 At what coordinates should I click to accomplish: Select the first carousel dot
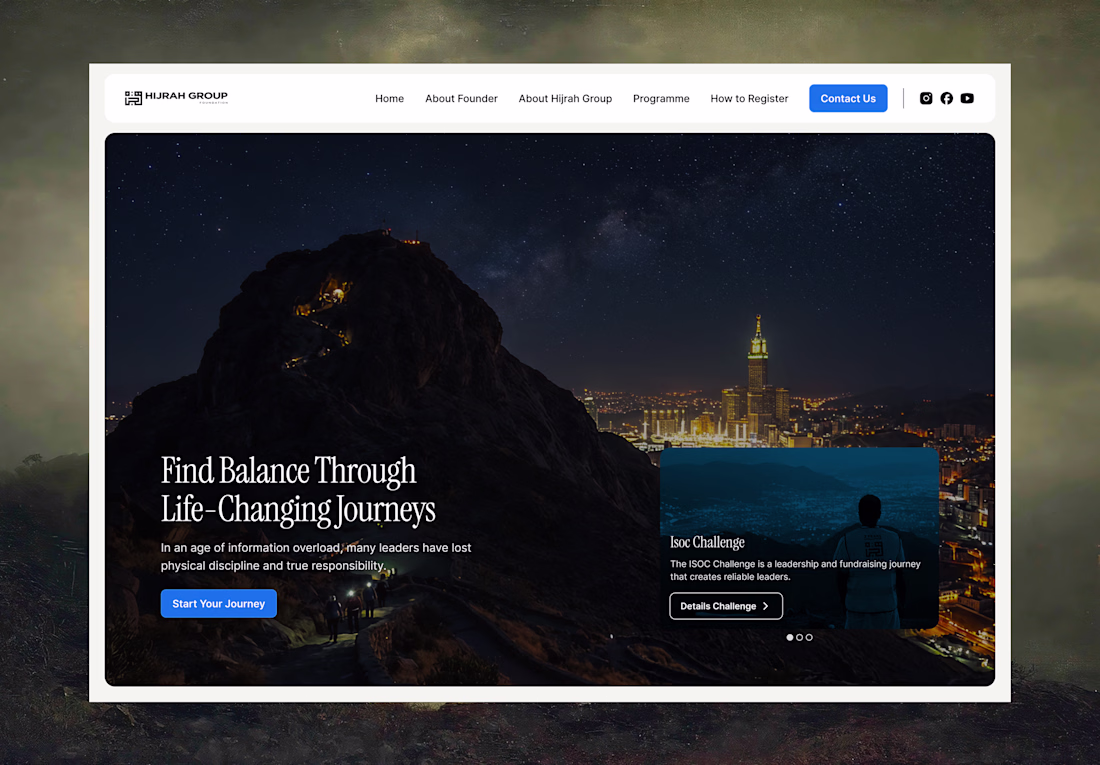point(790,637)
